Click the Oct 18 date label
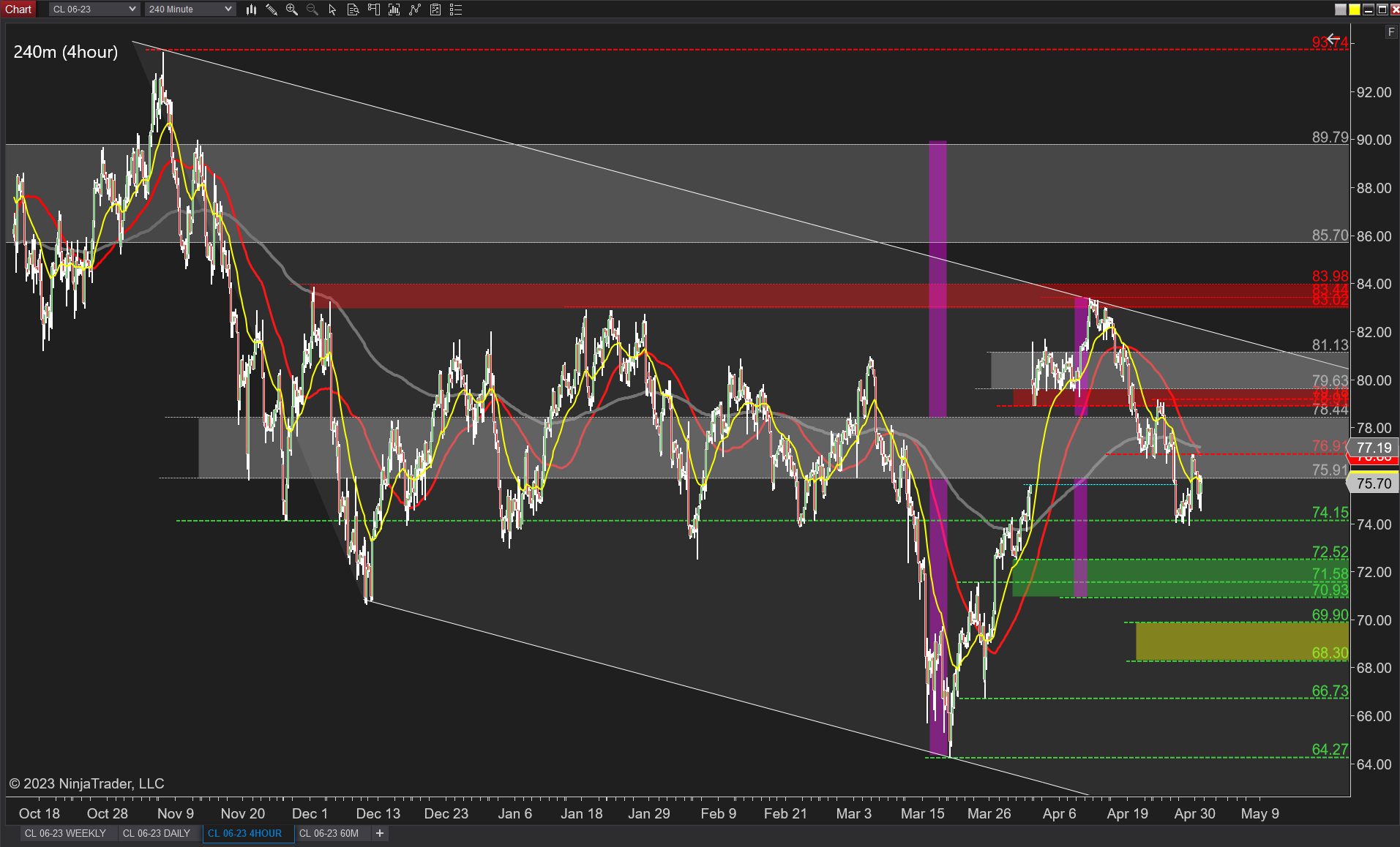 tap(40, 813)
